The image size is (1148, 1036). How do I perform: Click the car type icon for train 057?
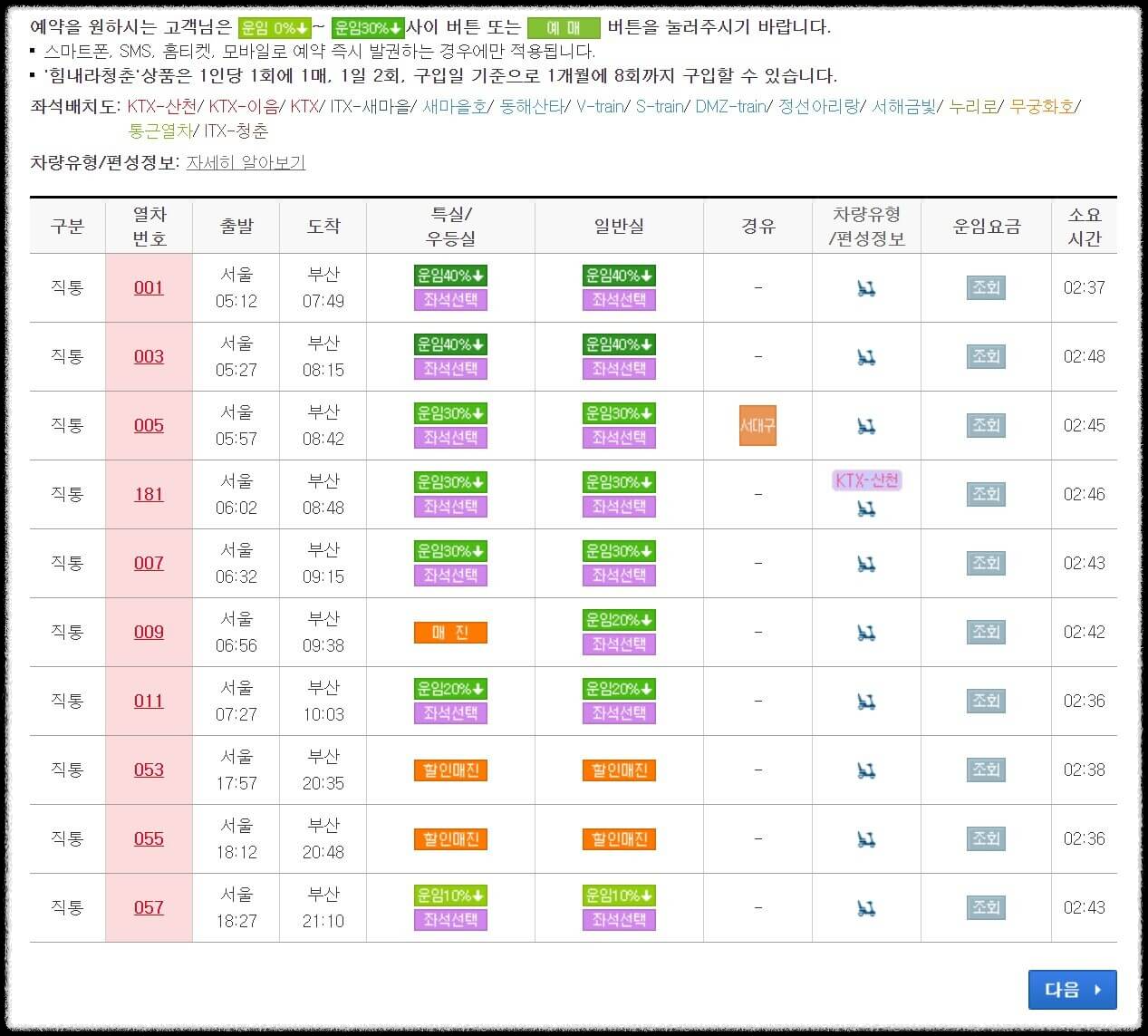(x=866, y=907)
